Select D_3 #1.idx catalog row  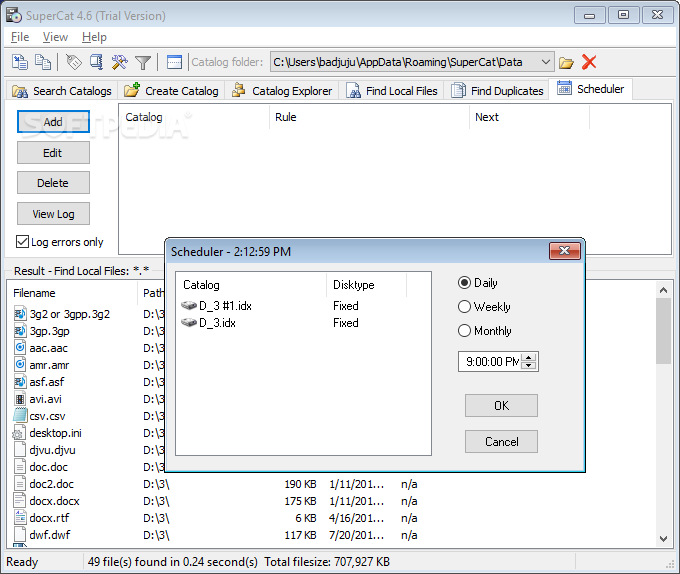303,306
